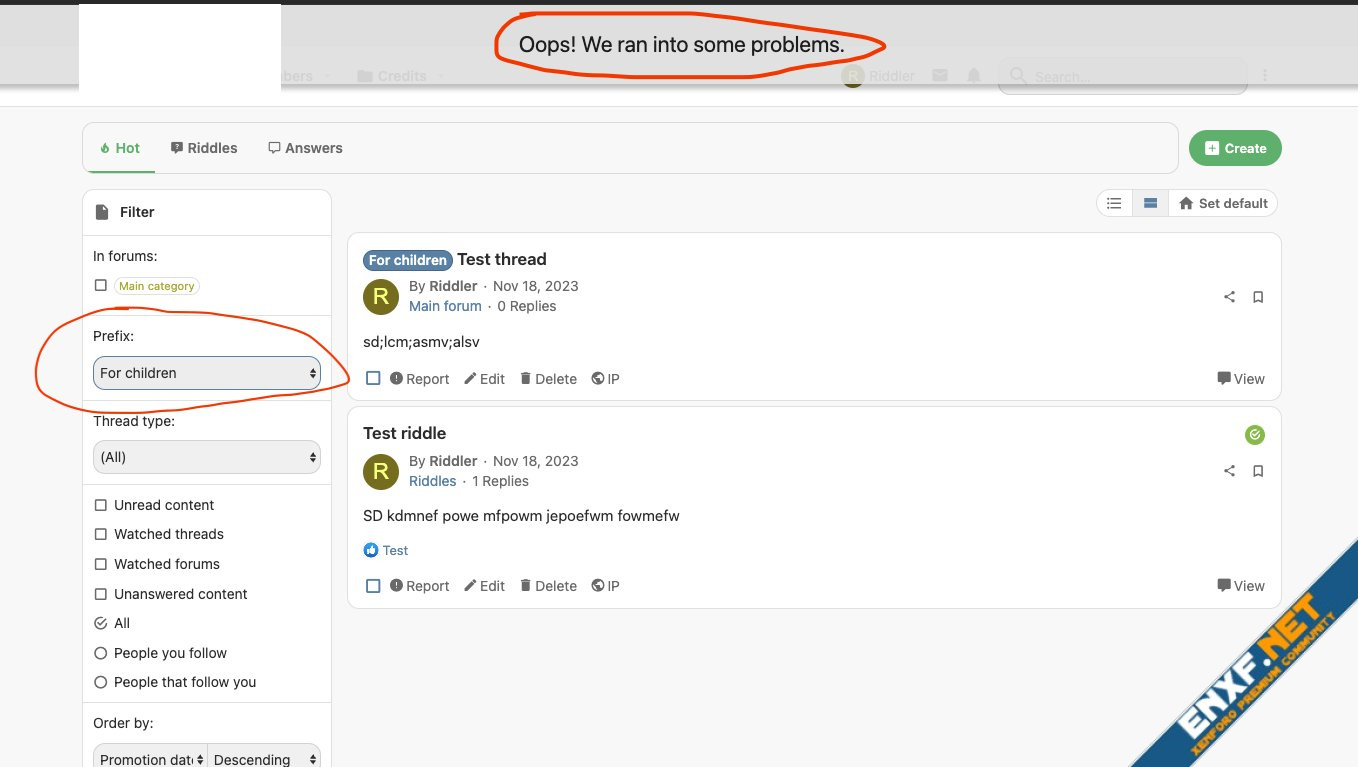Click the share icon on Test riddle
The height and width of the screenshot is (767, 1358).
tap(1229, 471)
